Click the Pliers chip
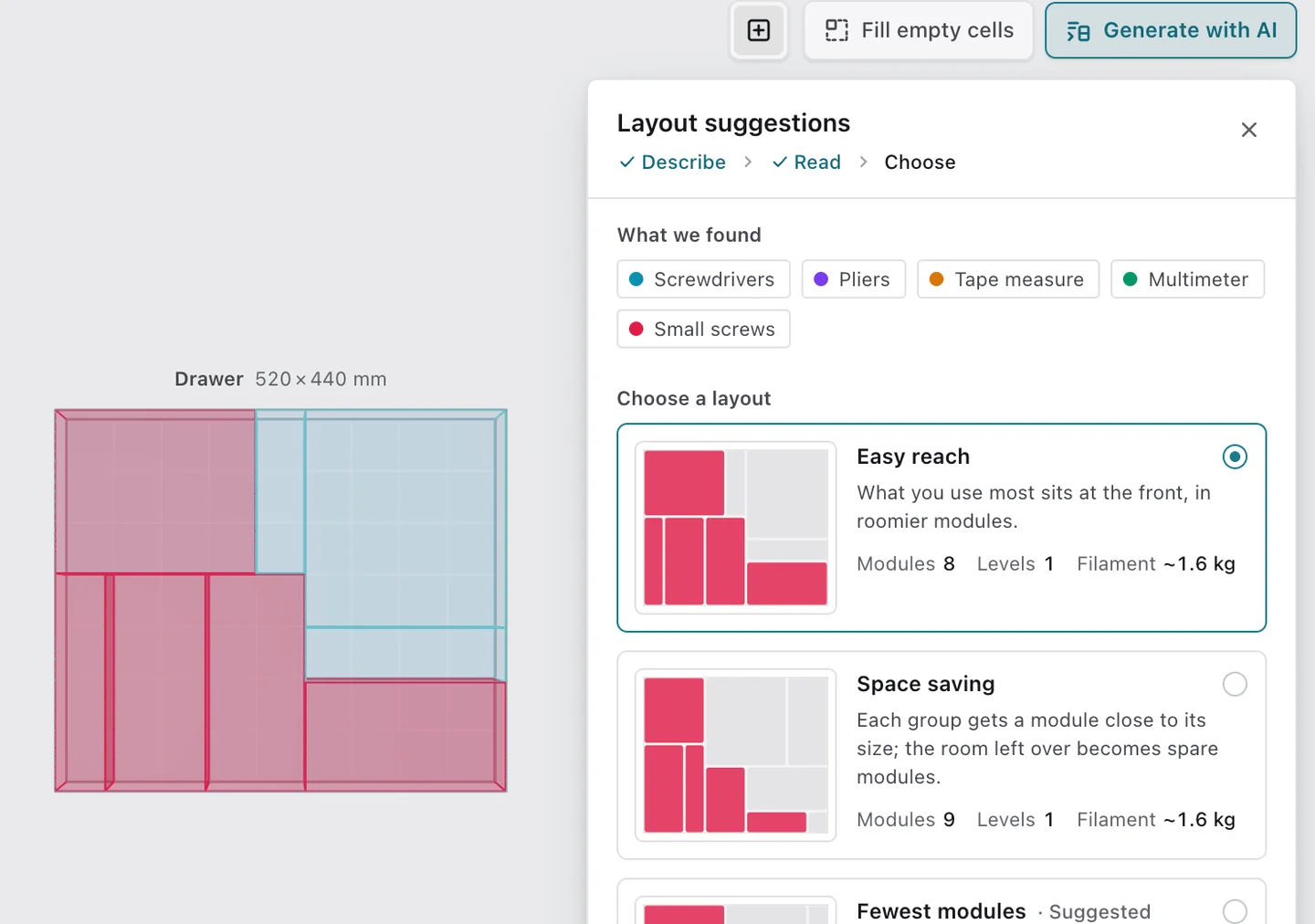 [x=853, y=279]
